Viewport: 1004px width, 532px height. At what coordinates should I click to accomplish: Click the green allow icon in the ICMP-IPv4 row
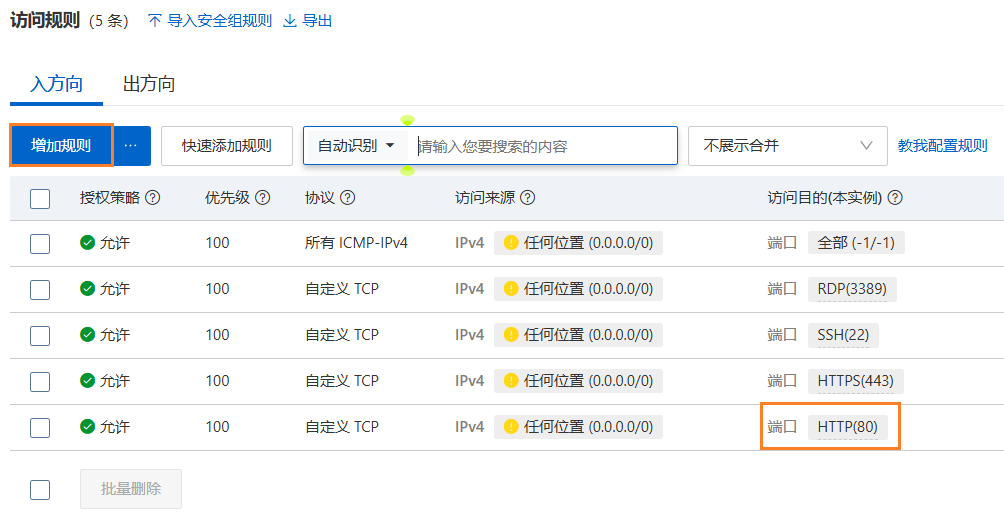88,243
